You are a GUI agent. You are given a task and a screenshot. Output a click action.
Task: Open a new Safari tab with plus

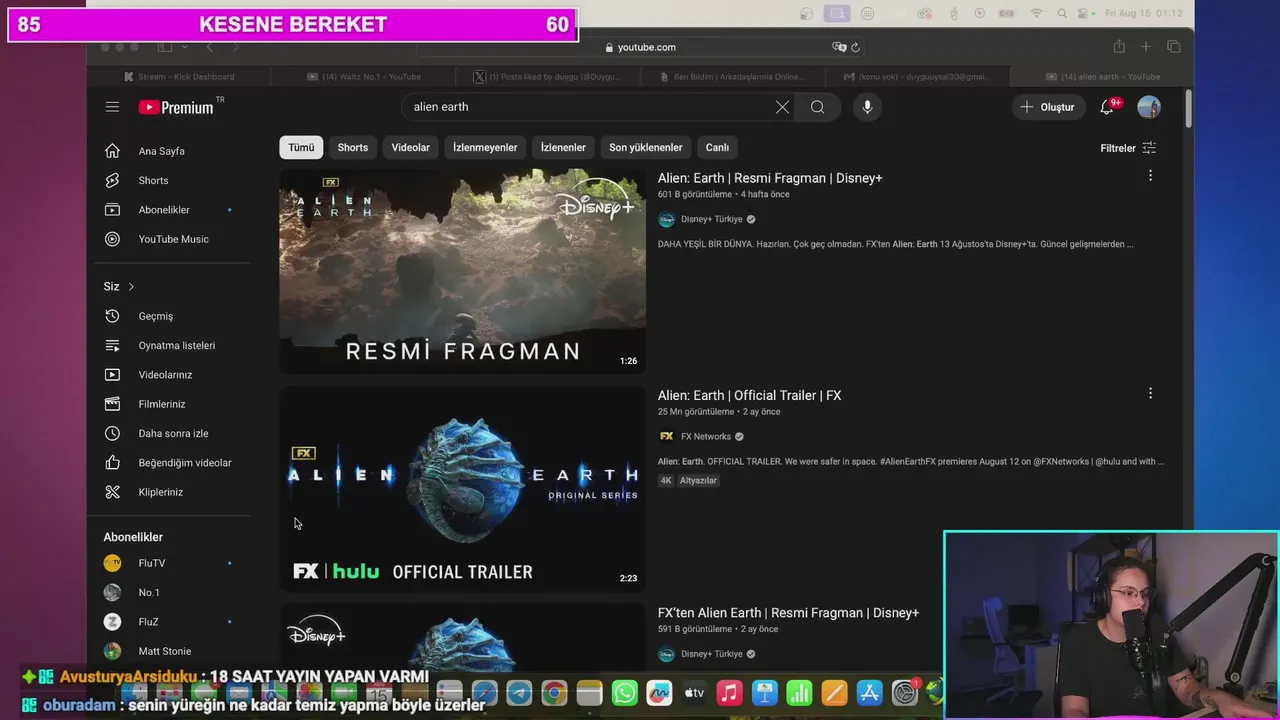coord(1146,47)
